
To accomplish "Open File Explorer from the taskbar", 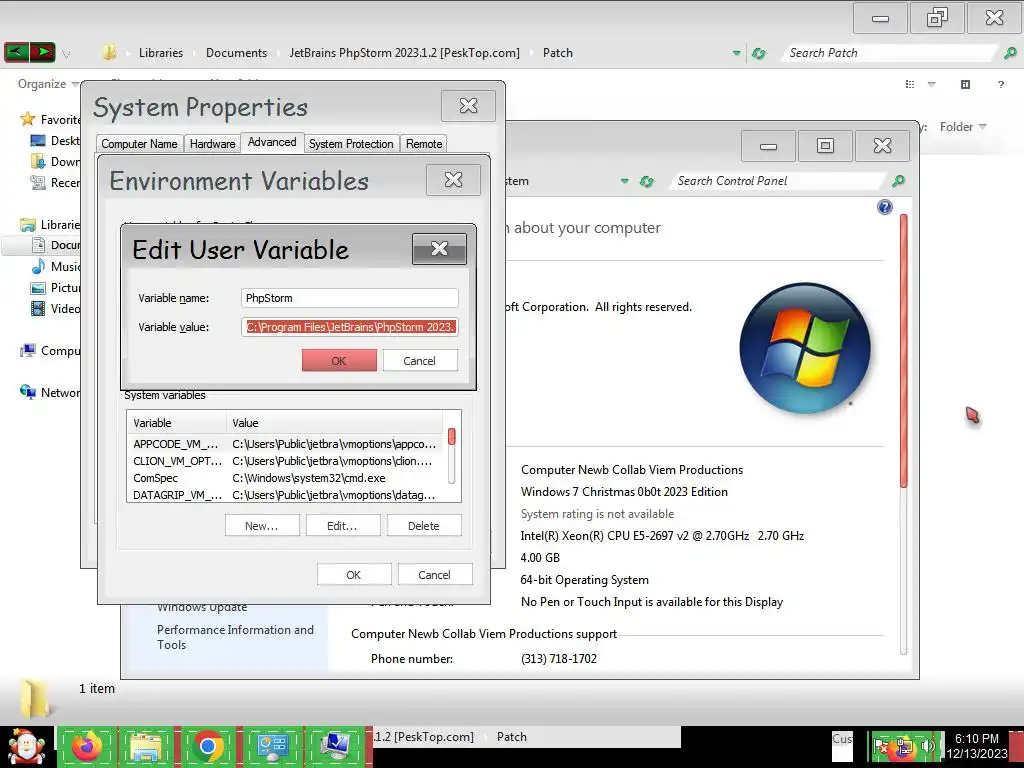I will click(x=146, y=746).
